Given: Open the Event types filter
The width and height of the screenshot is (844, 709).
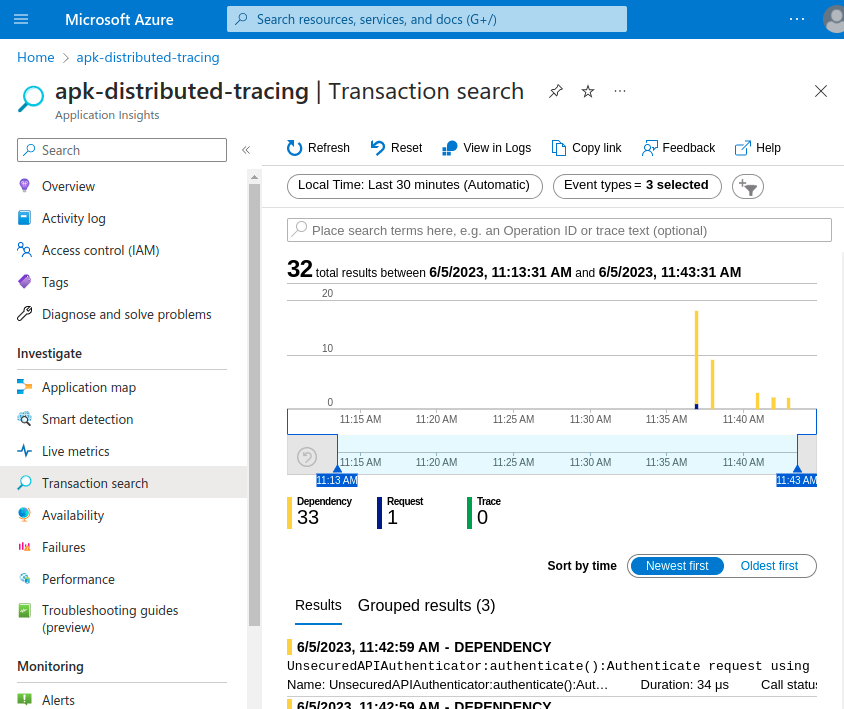Looking at the screenshot, I should point(637,186).
